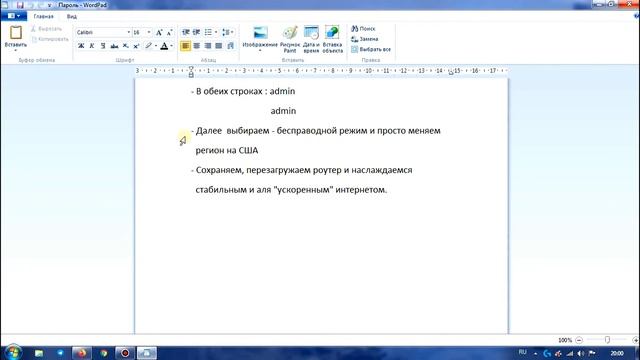Image resolution: width=640 pixels, height=360 pixels.
Task: Click the grow font icon
Action: [x=159, y=32]
